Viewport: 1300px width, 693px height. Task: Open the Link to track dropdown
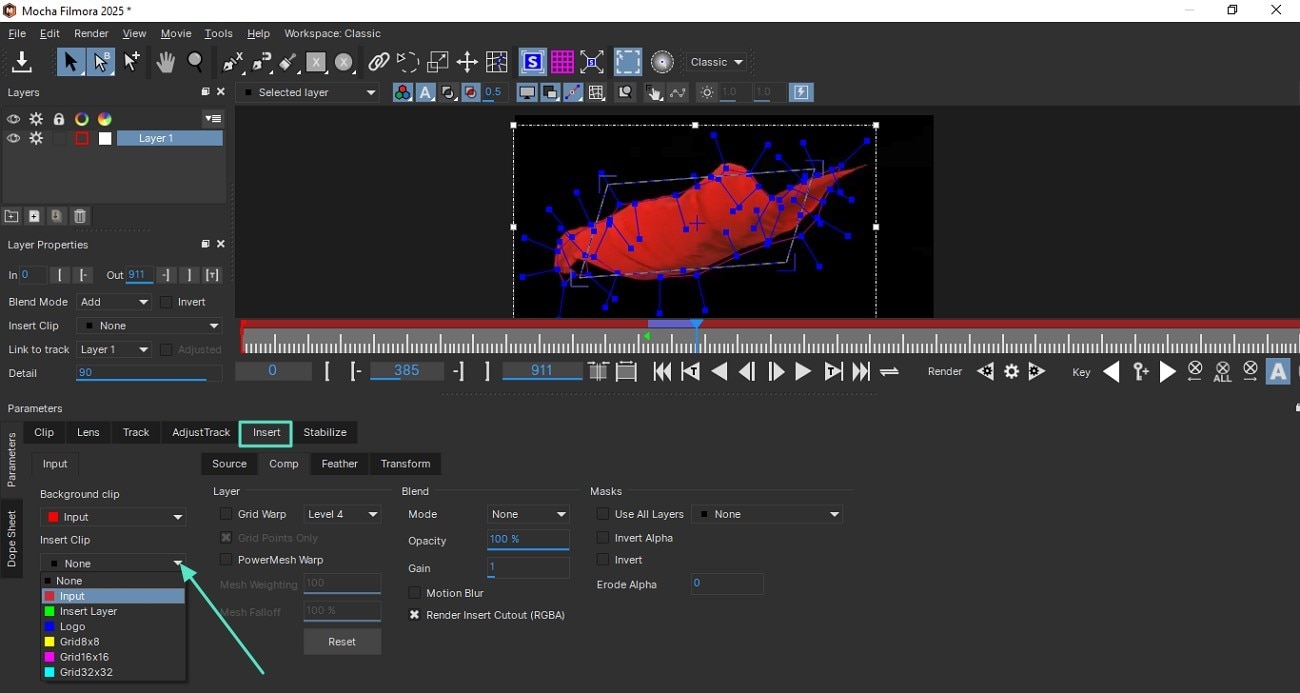(114, 350)
